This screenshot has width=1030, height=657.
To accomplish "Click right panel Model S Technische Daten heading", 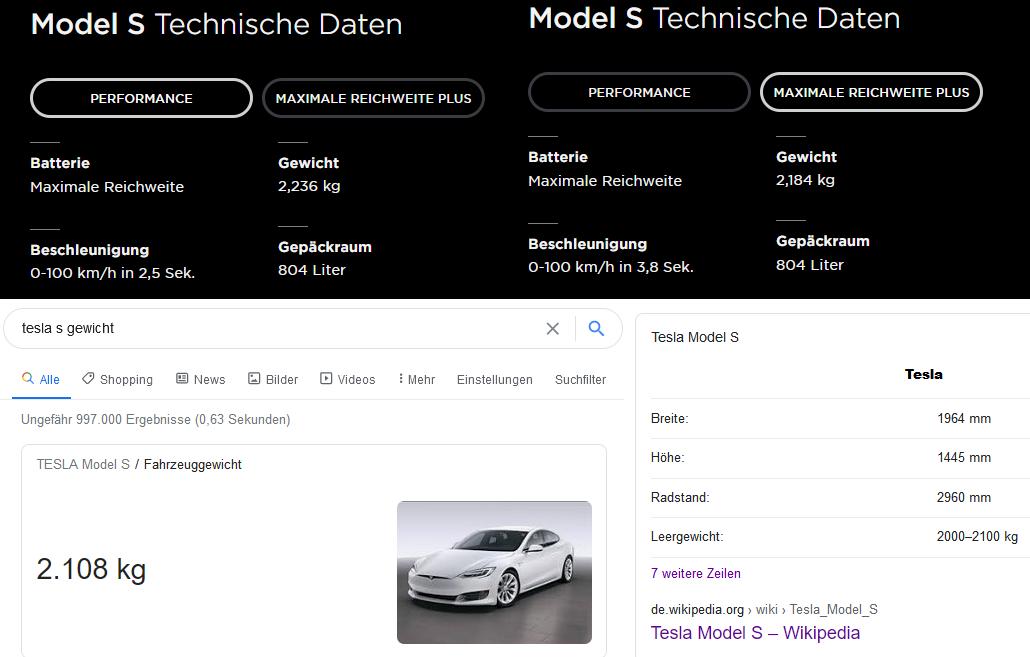I will click(x=715, y=18).
